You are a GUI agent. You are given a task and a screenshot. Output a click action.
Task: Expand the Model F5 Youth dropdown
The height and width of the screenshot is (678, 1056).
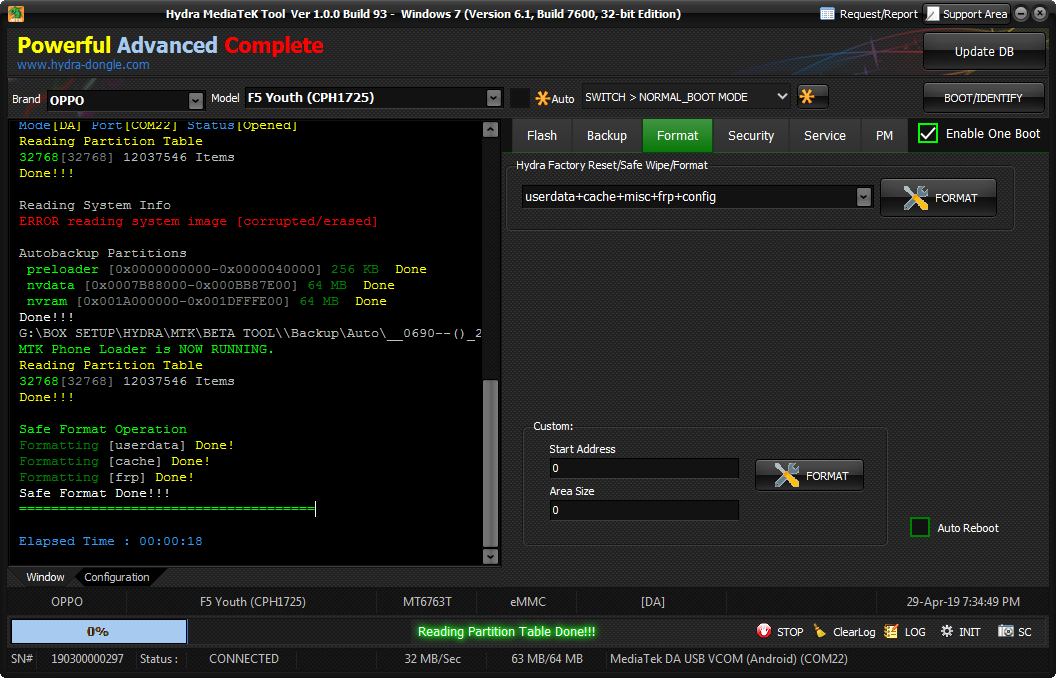tap(494, 98)
